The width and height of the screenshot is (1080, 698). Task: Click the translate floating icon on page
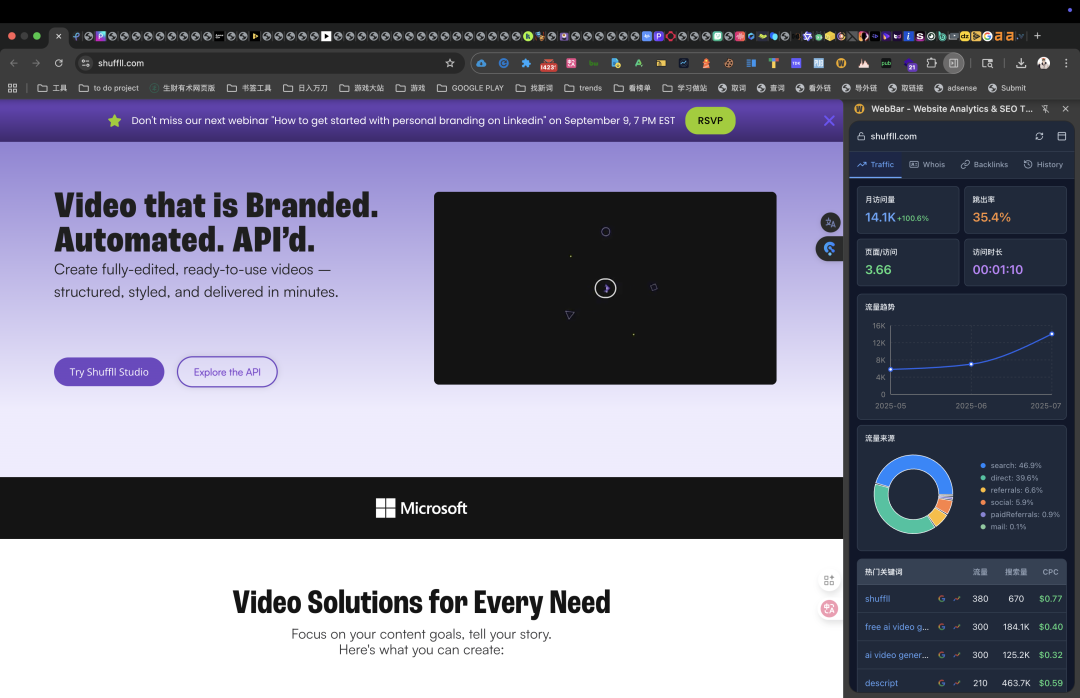click(x=831, y=223)
